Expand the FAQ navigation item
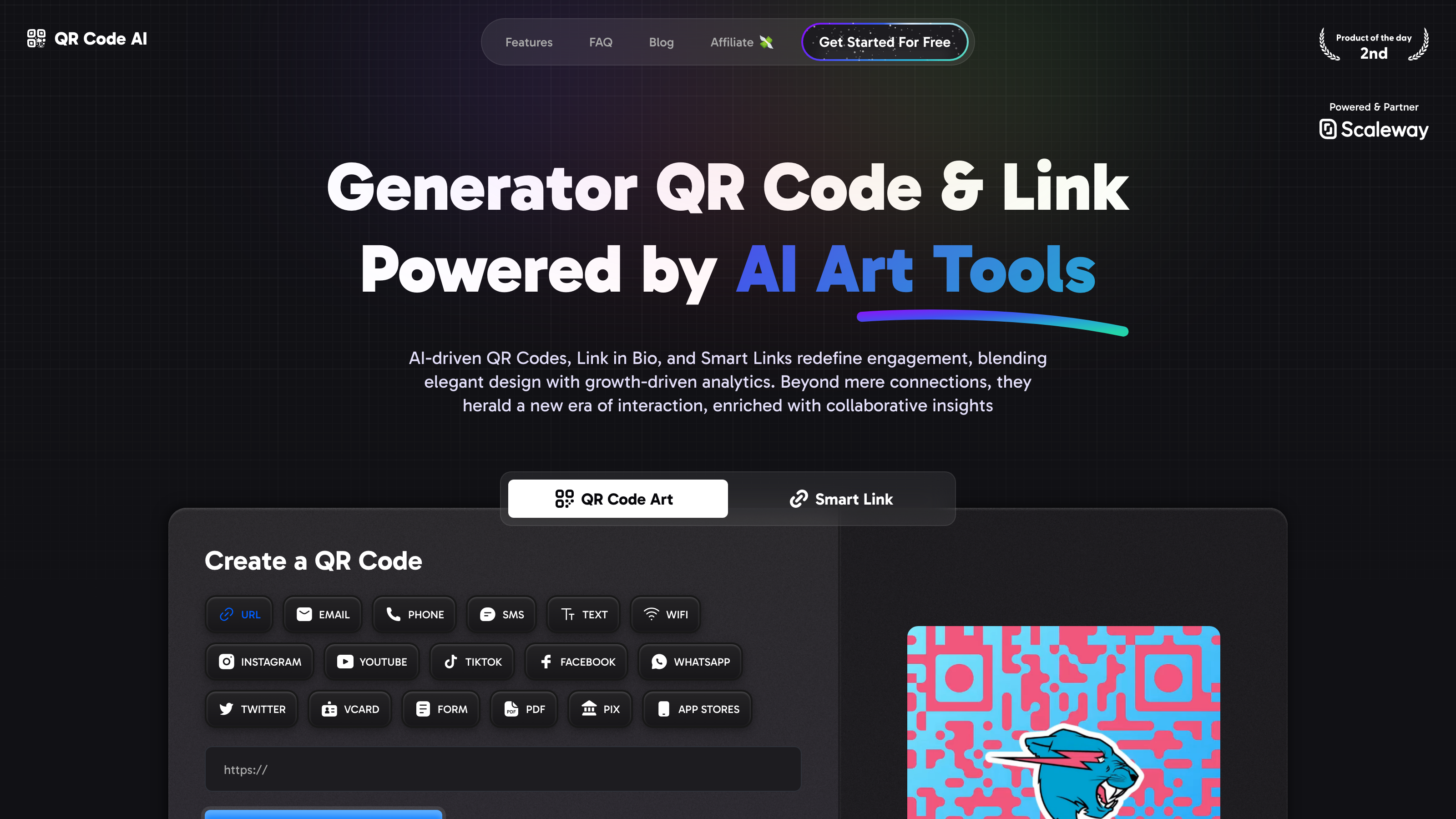Screen dimensions: 1456x819 (601, 42)
